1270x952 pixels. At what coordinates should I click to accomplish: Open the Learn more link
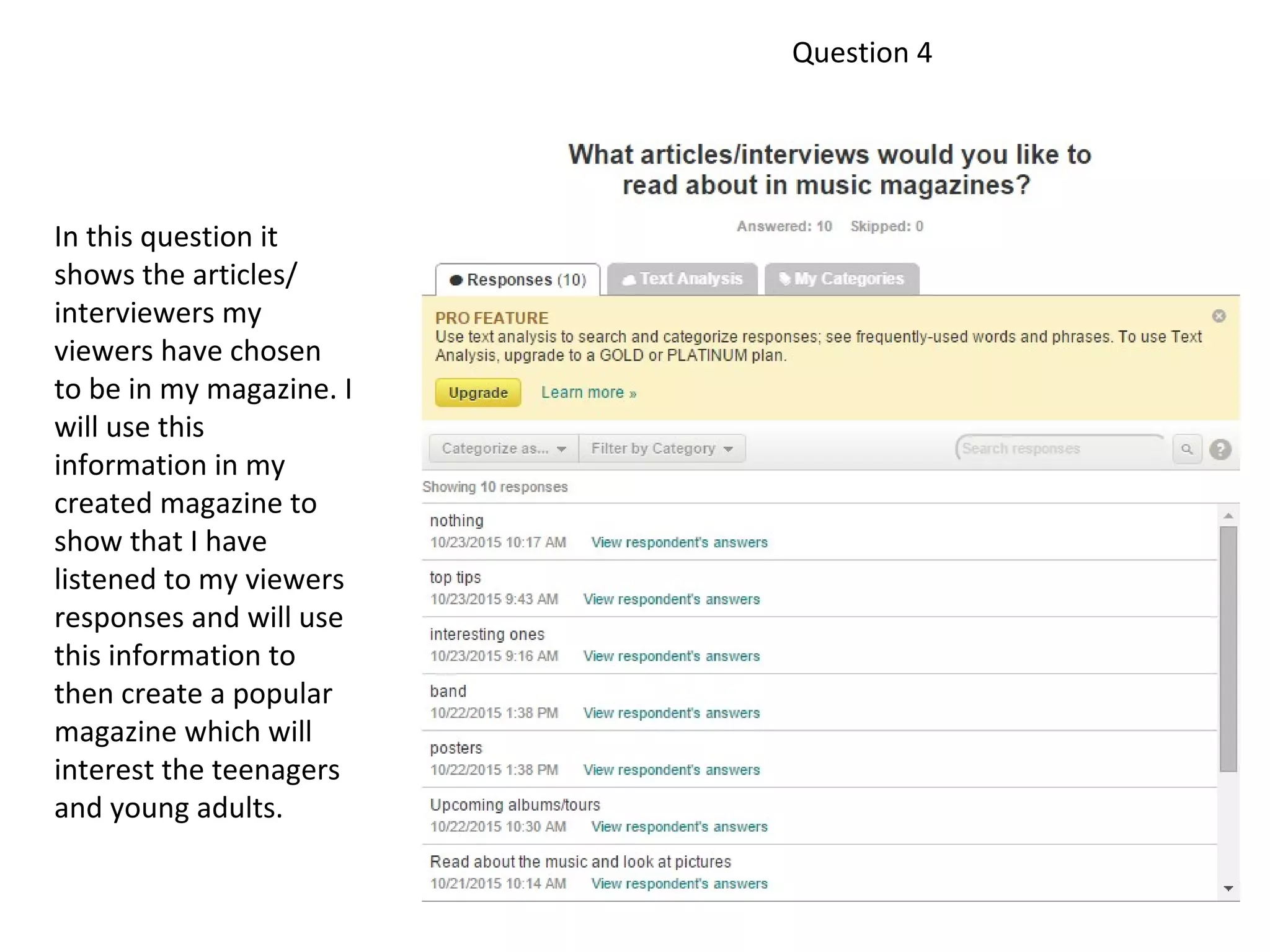(x=588, y=392)
